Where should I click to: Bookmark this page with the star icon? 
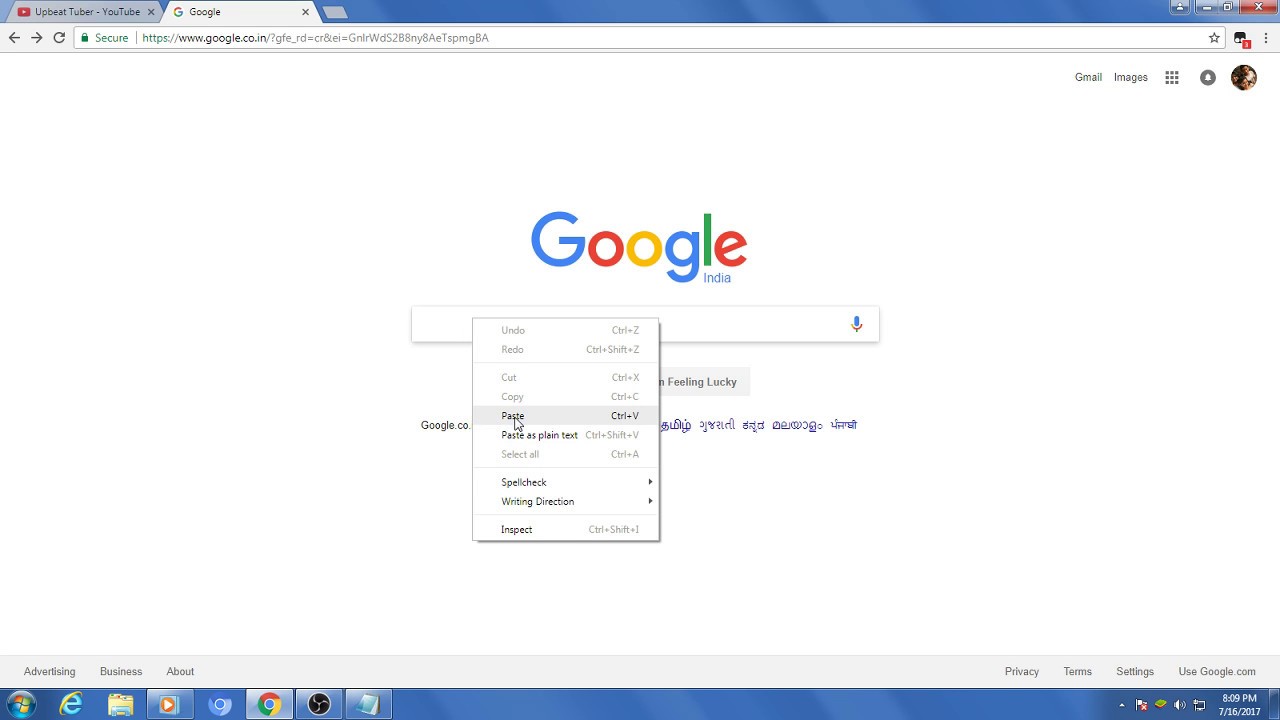1214,38
